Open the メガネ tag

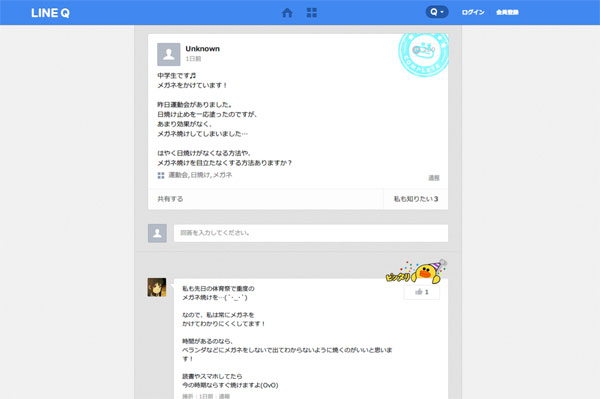pyautogui.click(x=222, y=175)
